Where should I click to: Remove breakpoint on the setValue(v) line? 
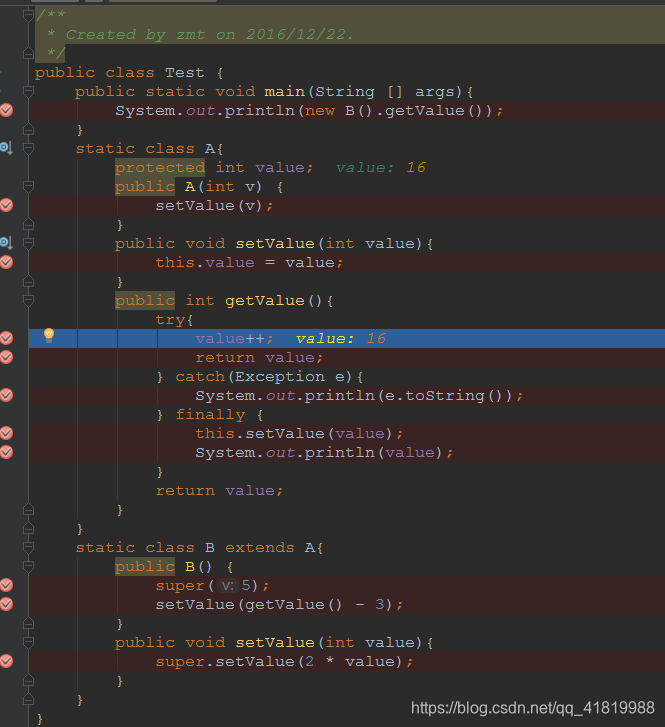pos(6,205)
